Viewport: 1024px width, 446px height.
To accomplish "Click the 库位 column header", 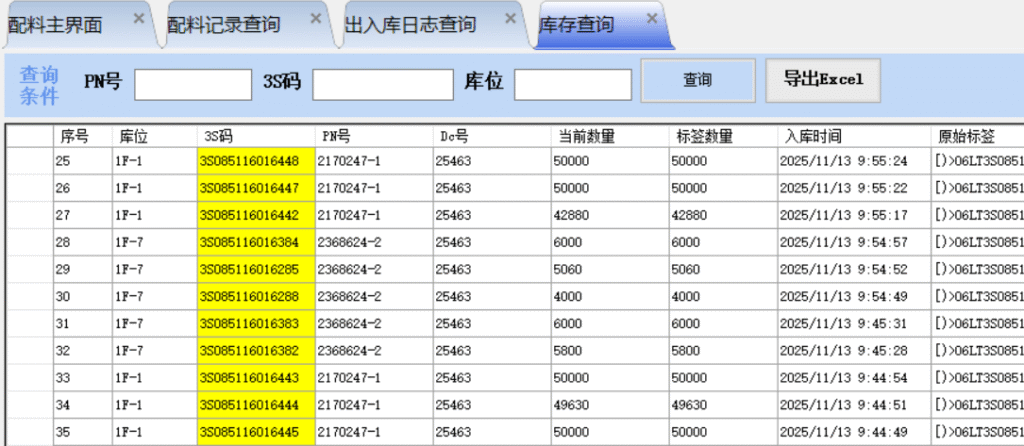I will coord(155,136).
